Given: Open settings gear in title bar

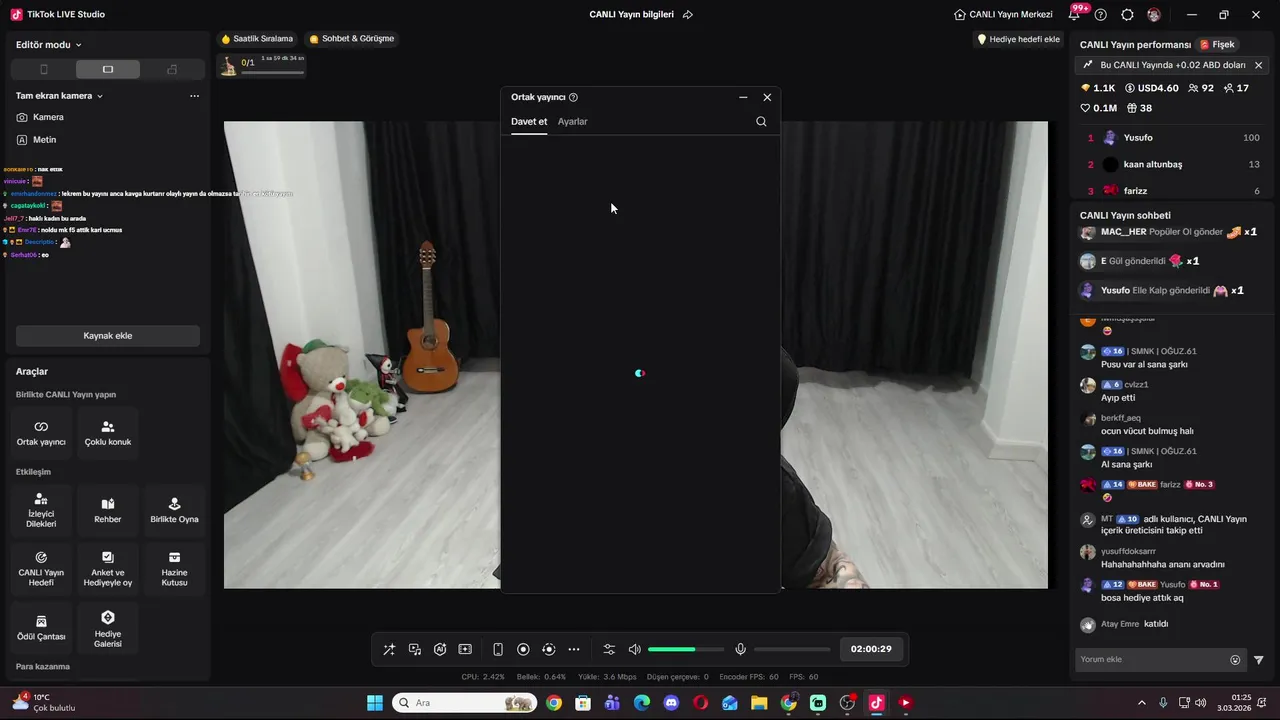Looking at the screenshot, I should coord(1127,15).
